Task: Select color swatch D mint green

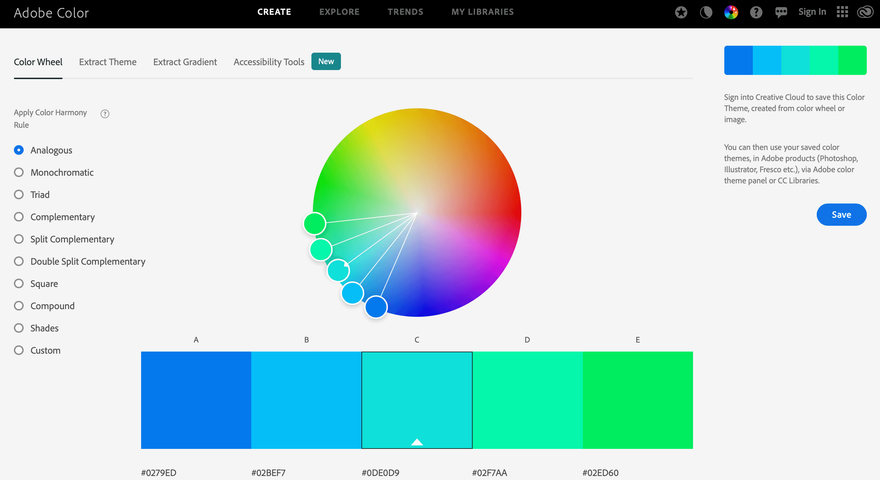Action: pyautogui.click(x=528, y=400)
